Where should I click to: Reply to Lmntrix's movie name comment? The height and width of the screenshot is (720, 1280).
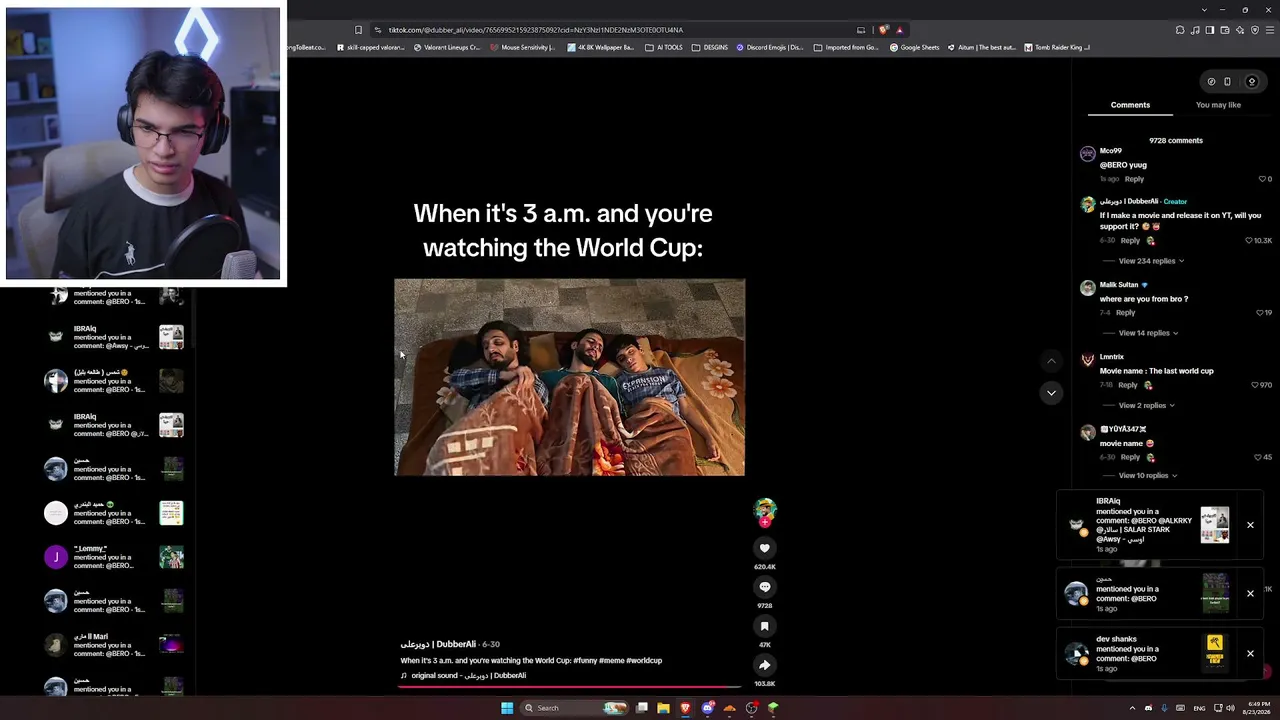(1128, 385)
